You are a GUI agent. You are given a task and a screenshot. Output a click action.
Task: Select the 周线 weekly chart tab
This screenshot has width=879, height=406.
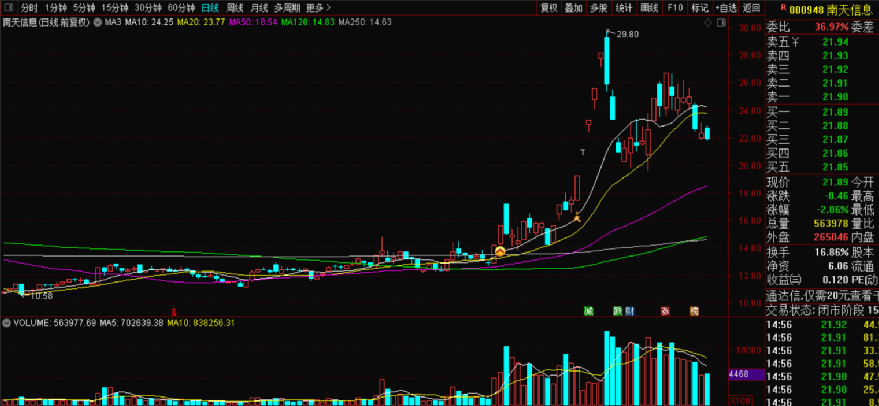pyautogui.click(x=235, y=7)
